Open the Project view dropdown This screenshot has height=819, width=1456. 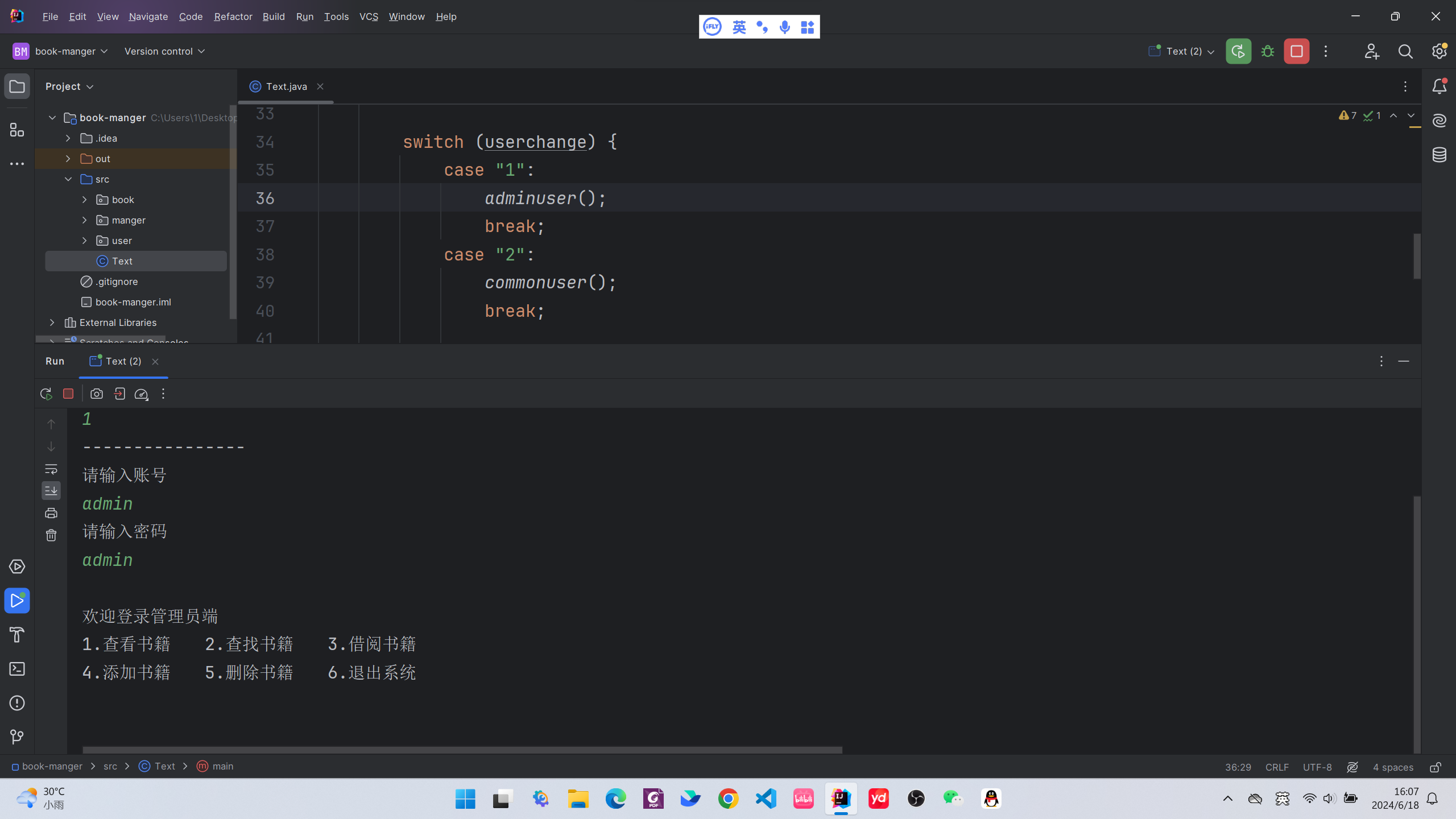point(69,86)
